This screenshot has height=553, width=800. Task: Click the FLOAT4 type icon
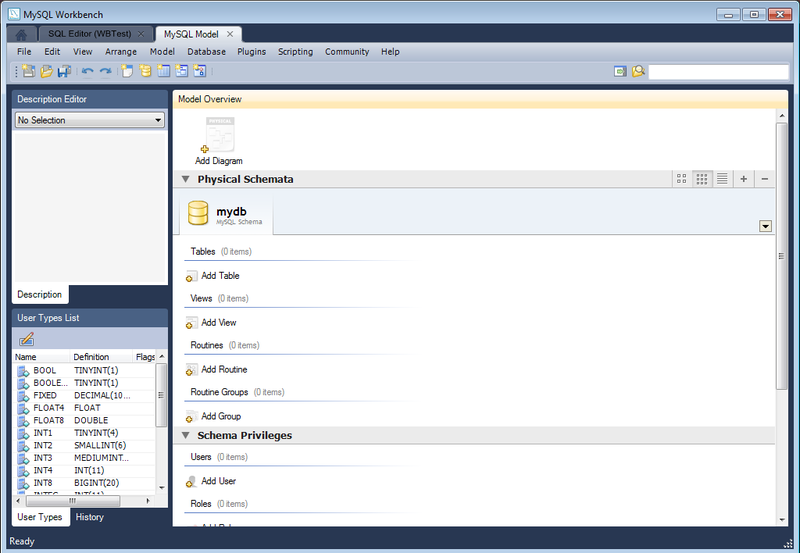click(23, 408)
